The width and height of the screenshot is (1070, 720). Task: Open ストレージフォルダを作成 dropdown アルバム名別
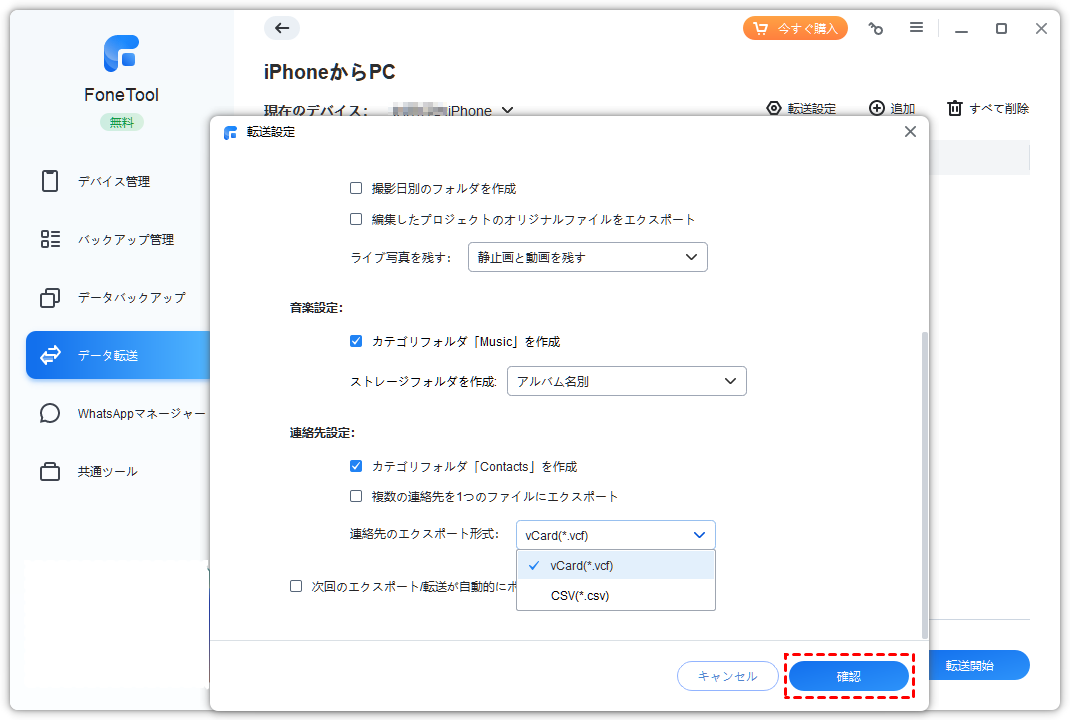626,381
